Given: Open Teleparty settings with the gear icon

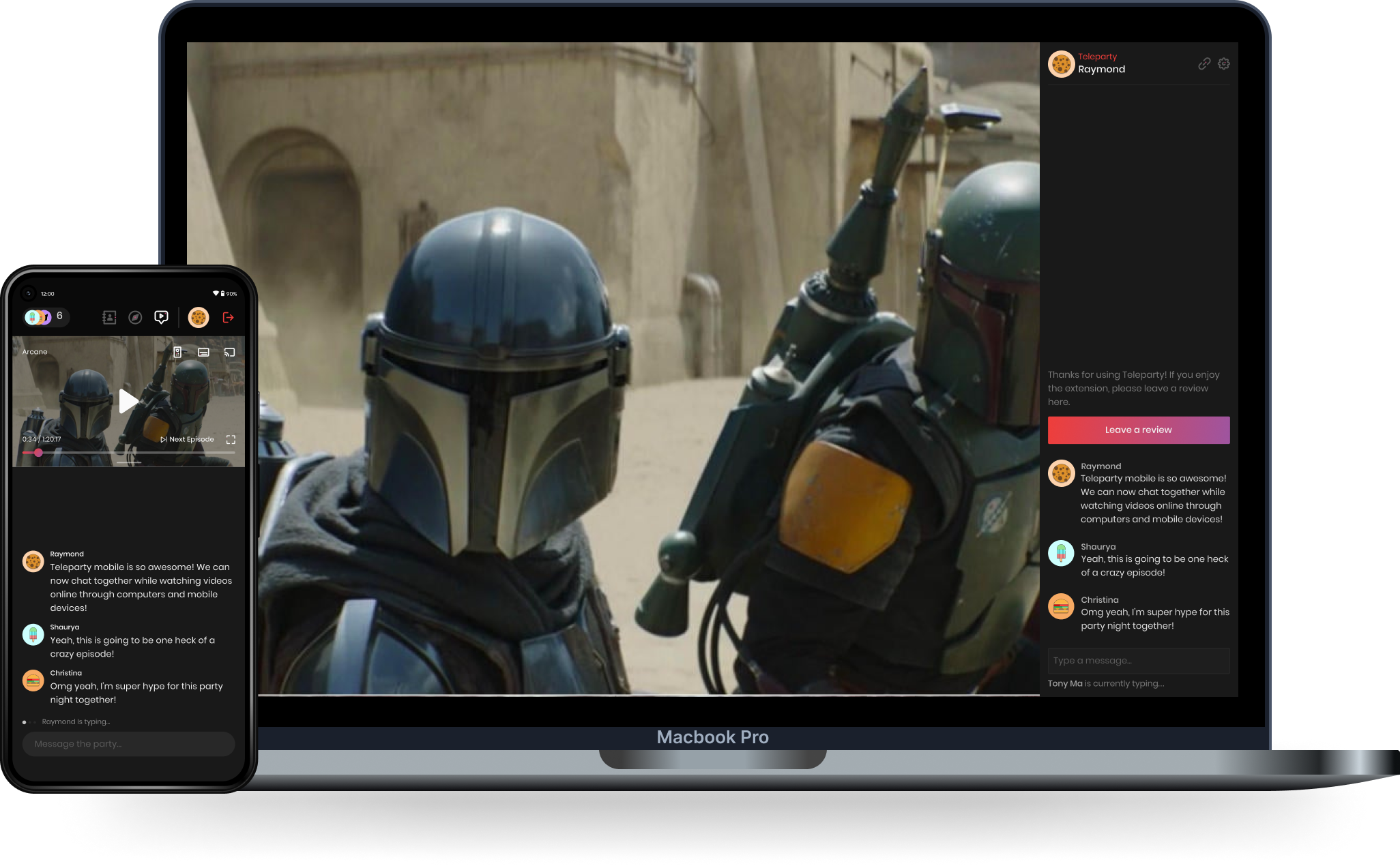Looking at the screenshot, I should [x=1223, y=63].
